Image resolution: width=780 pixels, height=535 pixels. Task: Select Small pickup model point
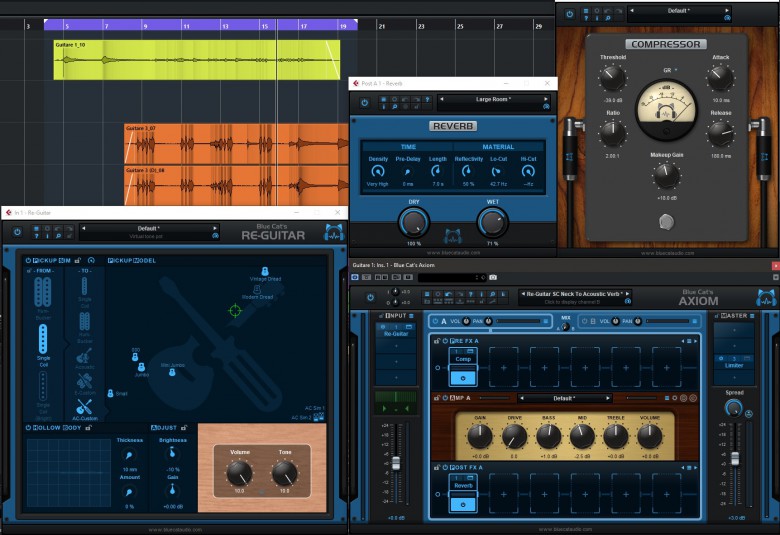click(110, 393)
